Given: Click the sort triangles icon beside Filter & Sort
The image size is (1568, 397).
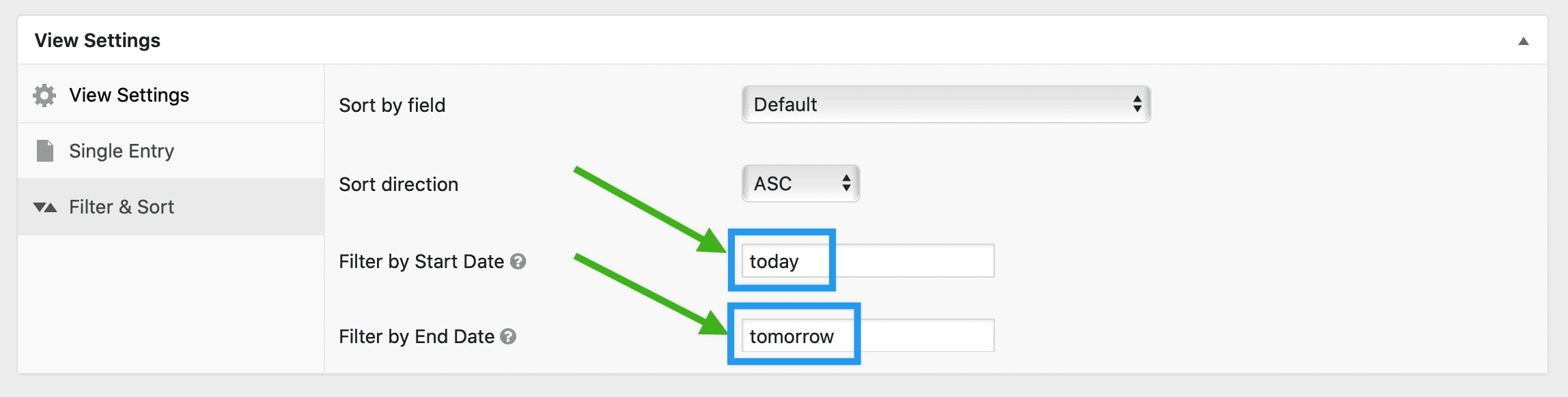Looking at the screenshot, I should click(45, 207).
